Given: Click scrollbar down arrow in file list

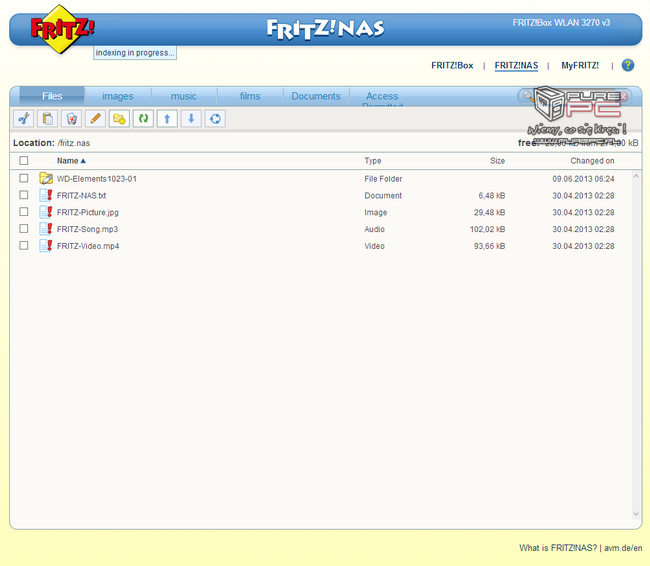Looking at the screenshot, I should coord(636,514).
